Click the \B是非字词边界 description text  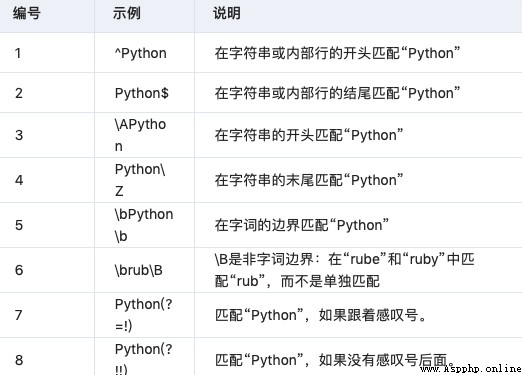coord(345,270)
